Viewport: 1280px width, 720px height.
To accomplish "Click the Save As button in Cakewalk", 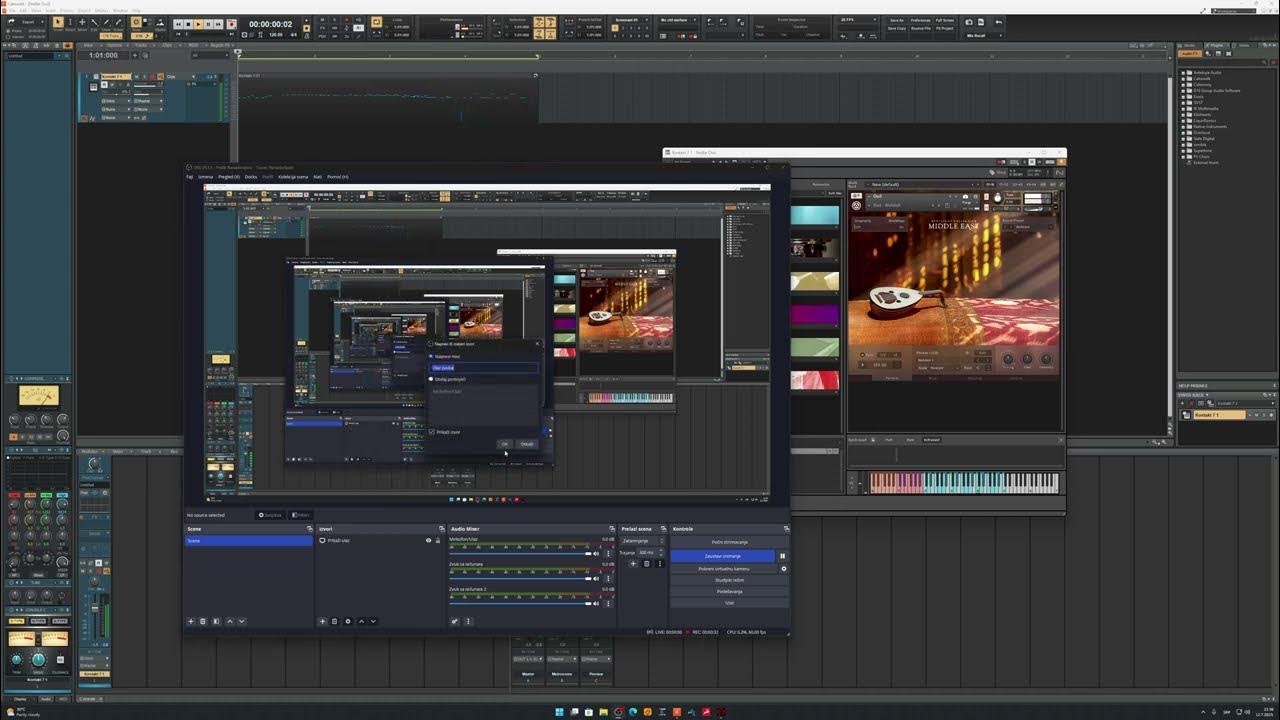I will pyautogui.click(x=896, y=20).
